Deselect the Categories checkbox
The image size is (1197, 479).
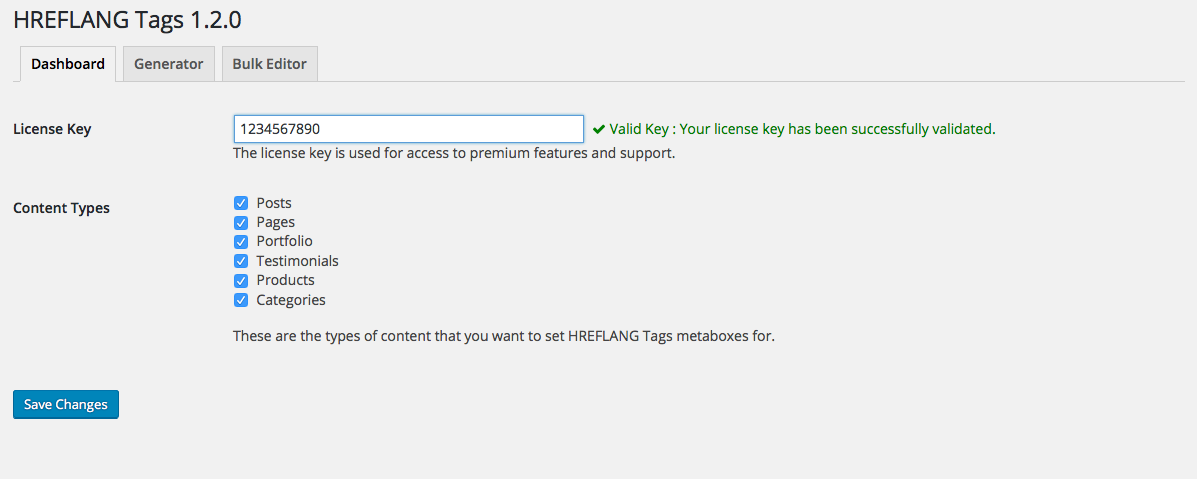pyautogui.click(x=241, y=300)
